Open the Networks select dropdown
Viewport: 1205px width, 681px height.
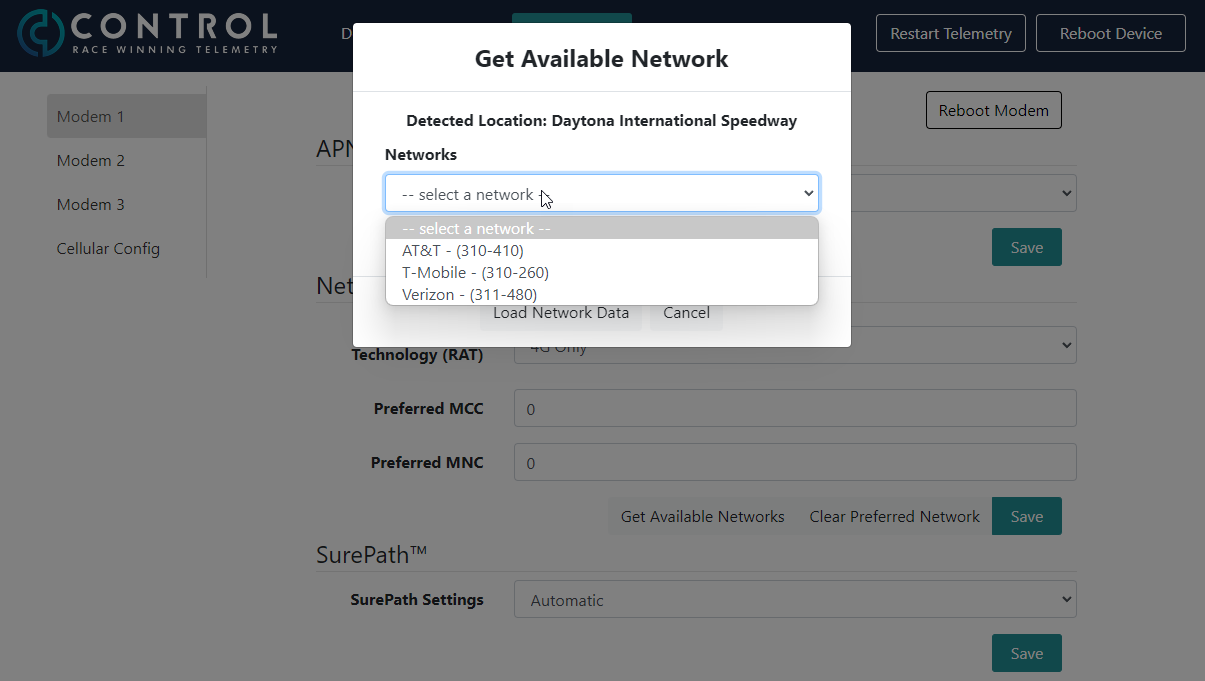click(x=602, y=194)
